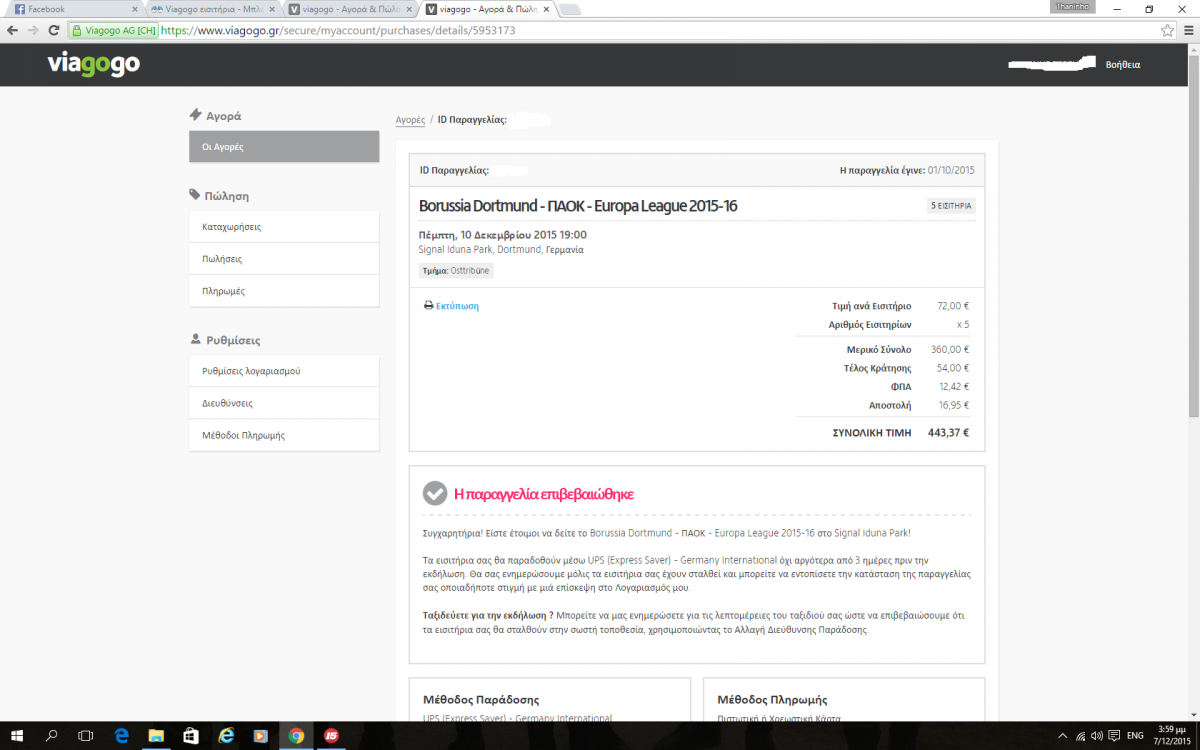Image resolution: width=1200 pixels, height=750 pixels.
Task: Open Task View on the taskbar
Action: [85, 736]
